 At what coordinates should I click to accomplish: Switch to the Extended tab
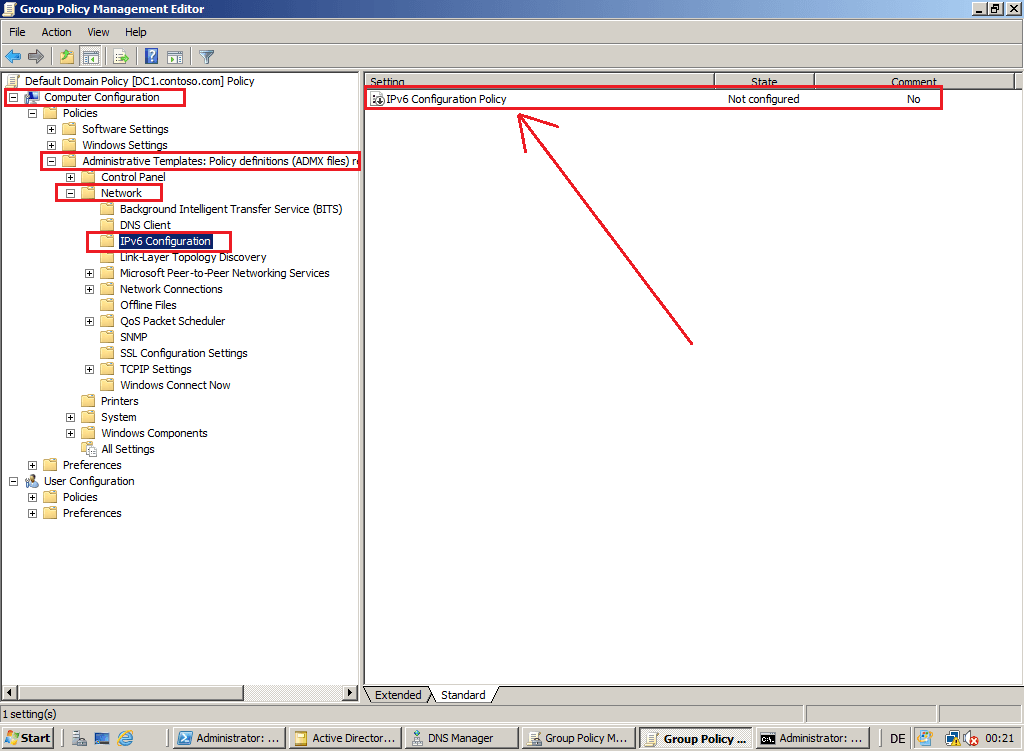pyautogui.click(x=397, y=695)
